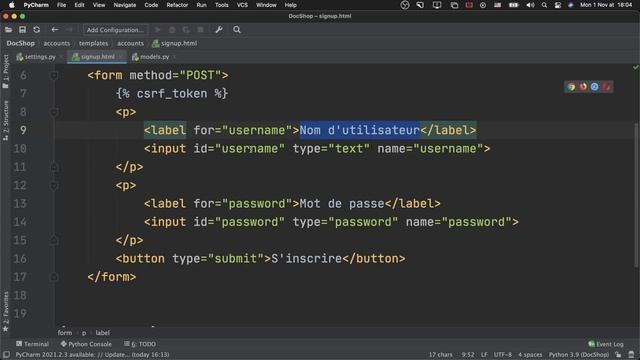Open the Refactor menu

(177, 5)
